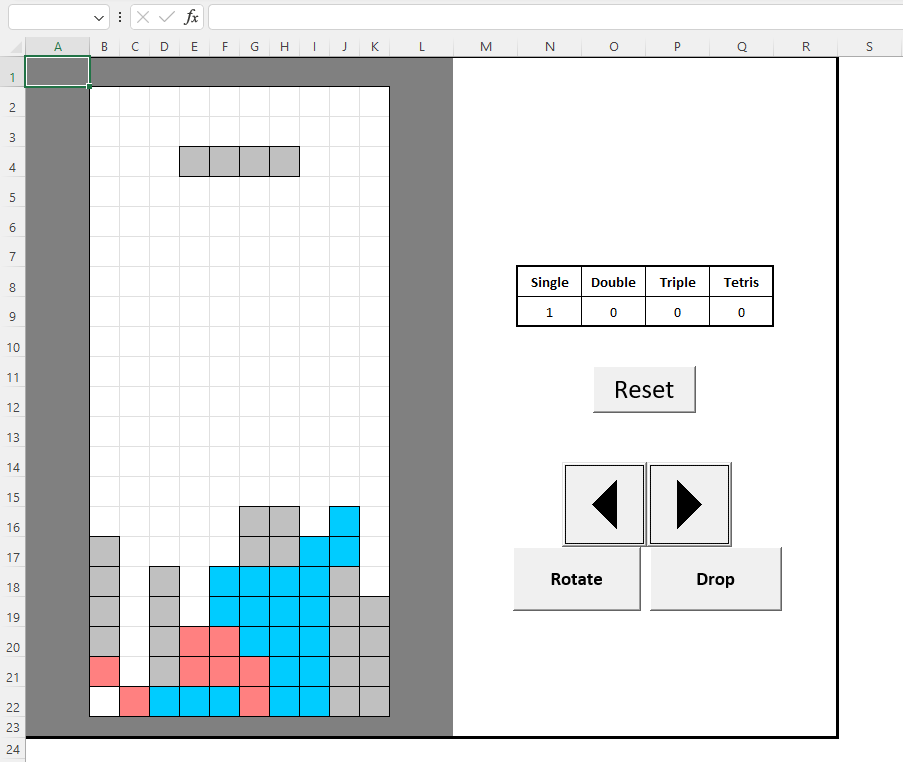The height and width of the screenshot is (762, 903).
Task: Select column S header
Action: [x=869, y=47]
